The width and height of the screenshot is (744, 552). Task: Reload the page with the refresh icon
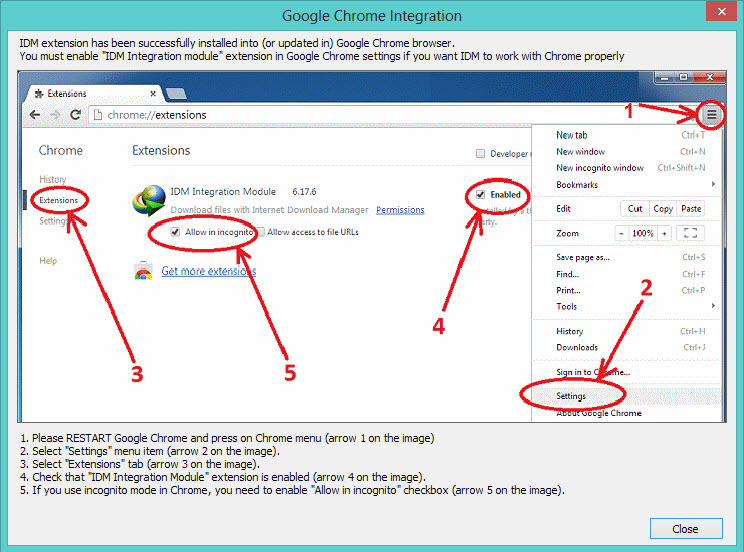tap(74, 115)
